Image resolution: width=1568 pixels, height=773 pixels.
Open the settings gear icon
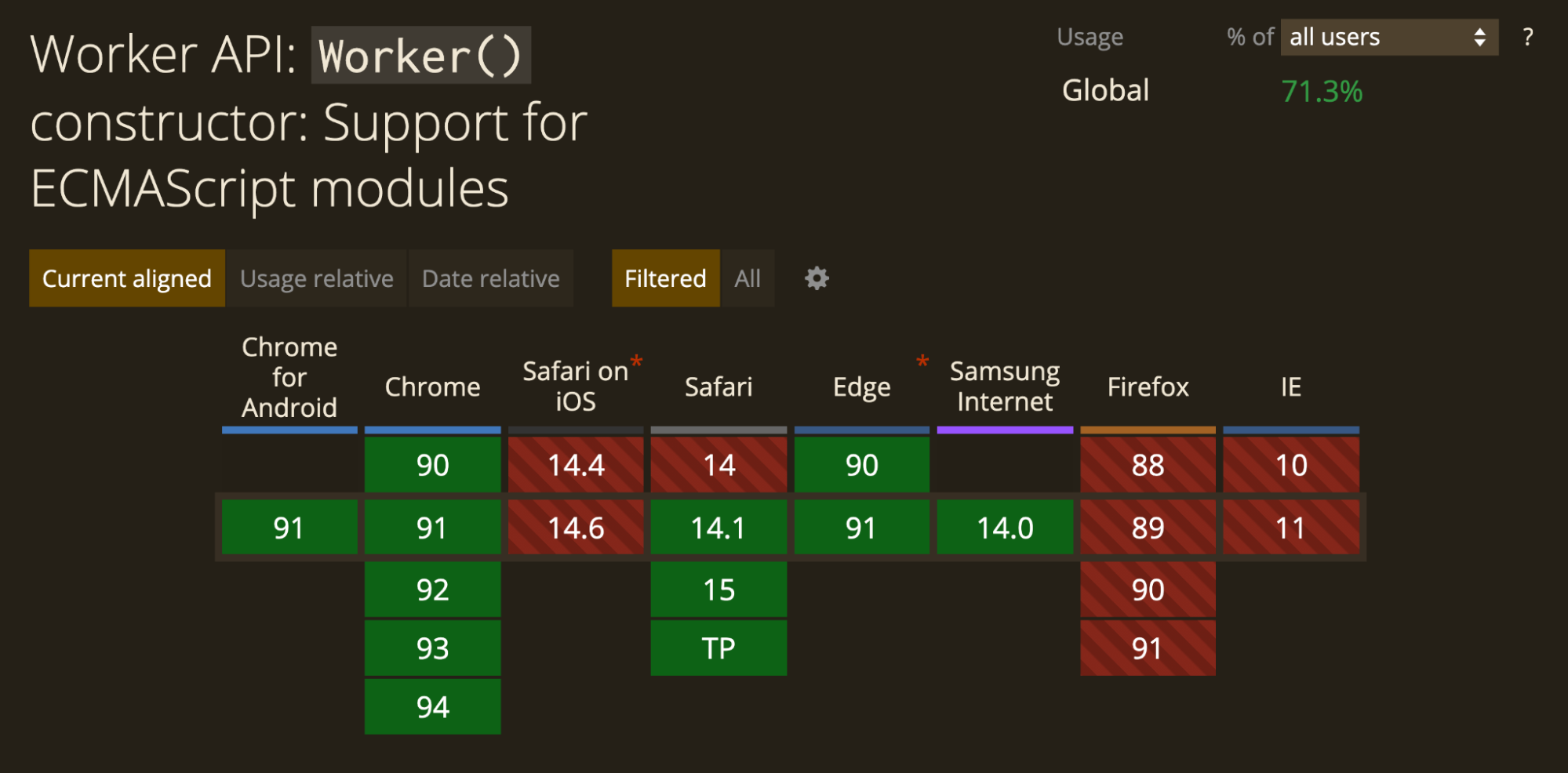click(x=816, y=278)
